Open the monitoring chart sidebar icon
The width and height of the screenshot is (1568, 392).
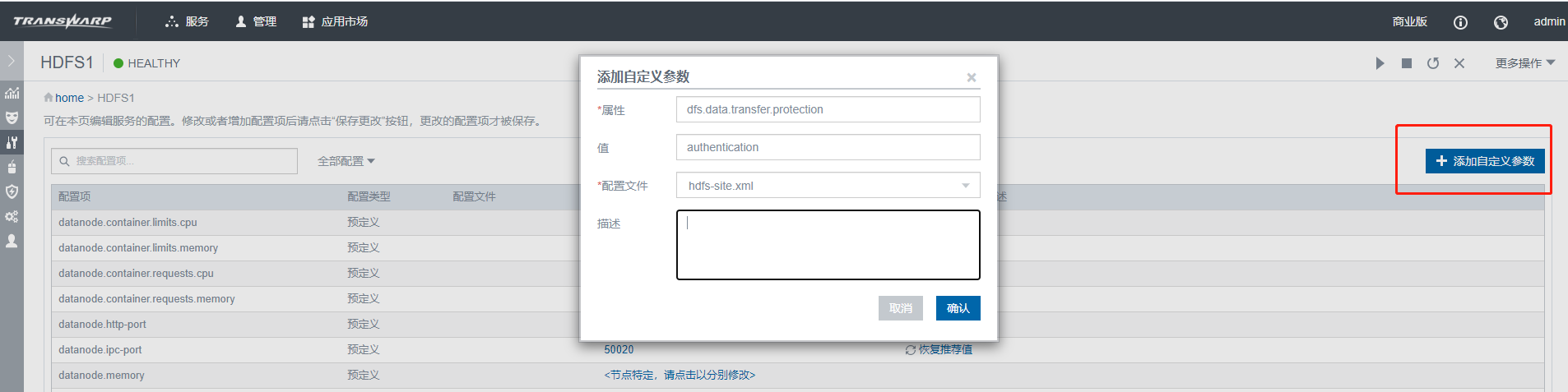[12, 93]
